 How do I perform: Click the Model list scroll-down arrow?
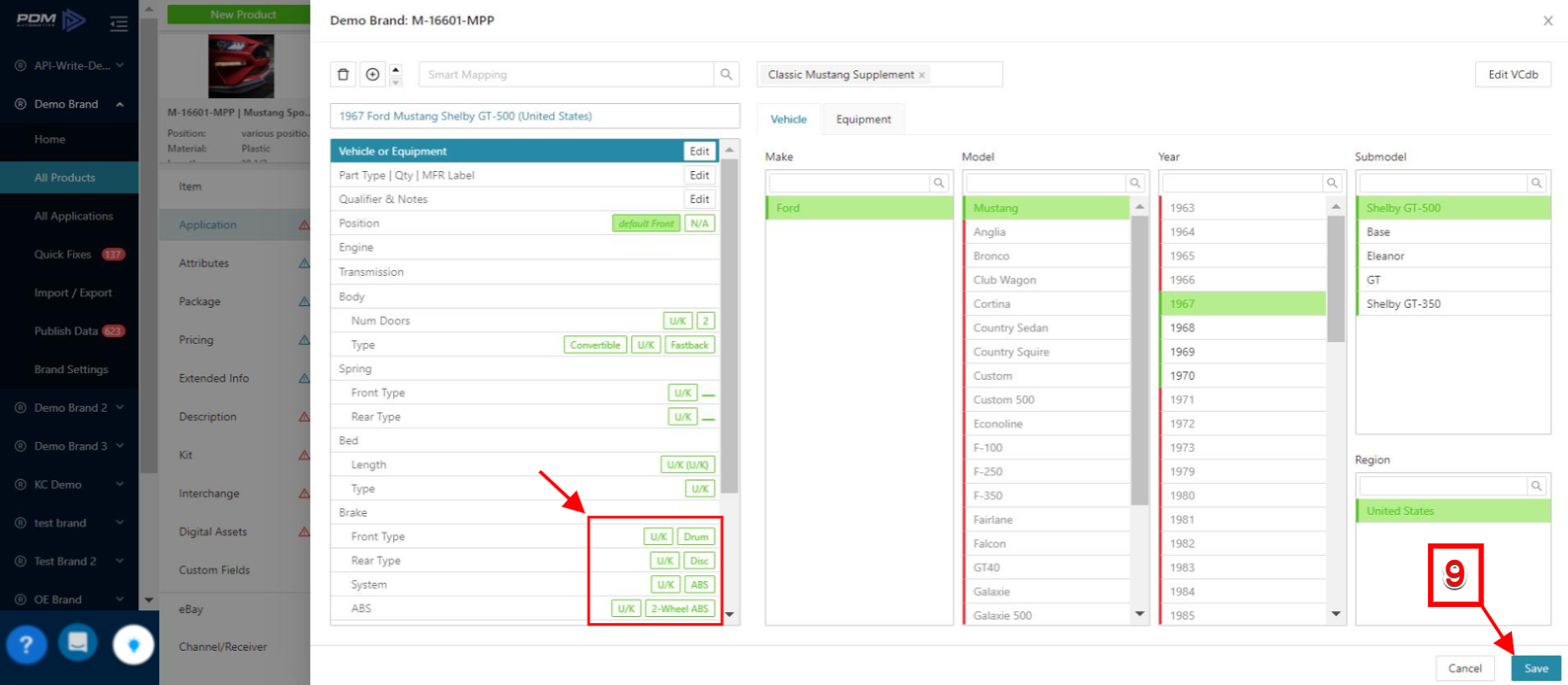coord(1140,615)
